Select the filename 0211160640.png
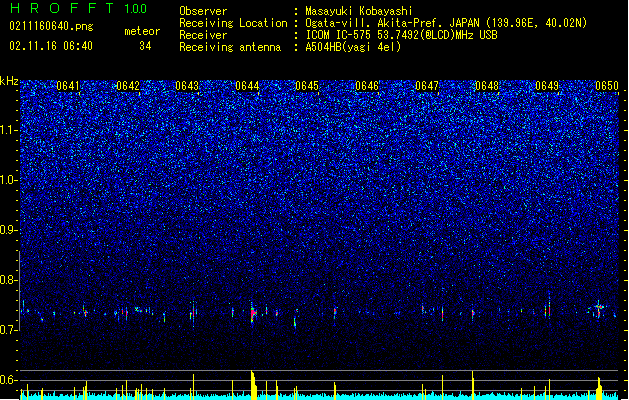Image resolution: width=629 pixels, height=400 pixels. coord(51,26)
